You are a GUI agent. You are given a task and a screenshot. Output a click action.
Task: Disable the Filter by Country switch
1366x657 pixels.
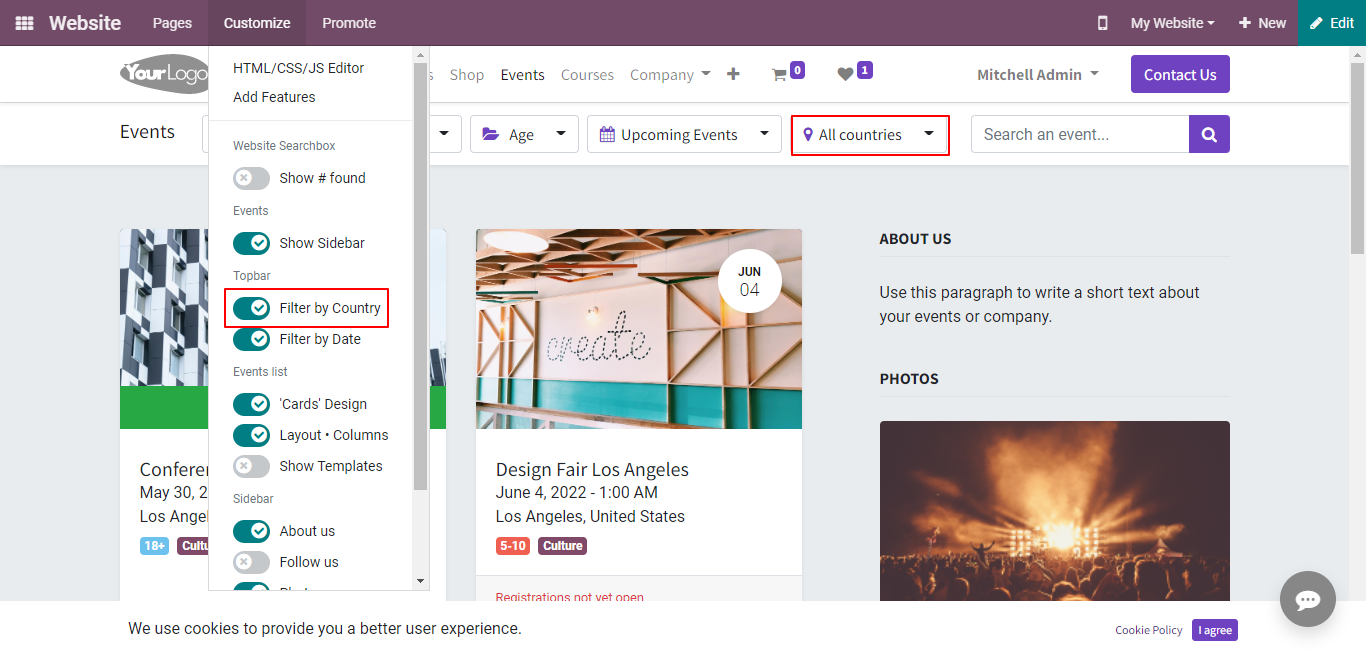(x=251, y=308)
